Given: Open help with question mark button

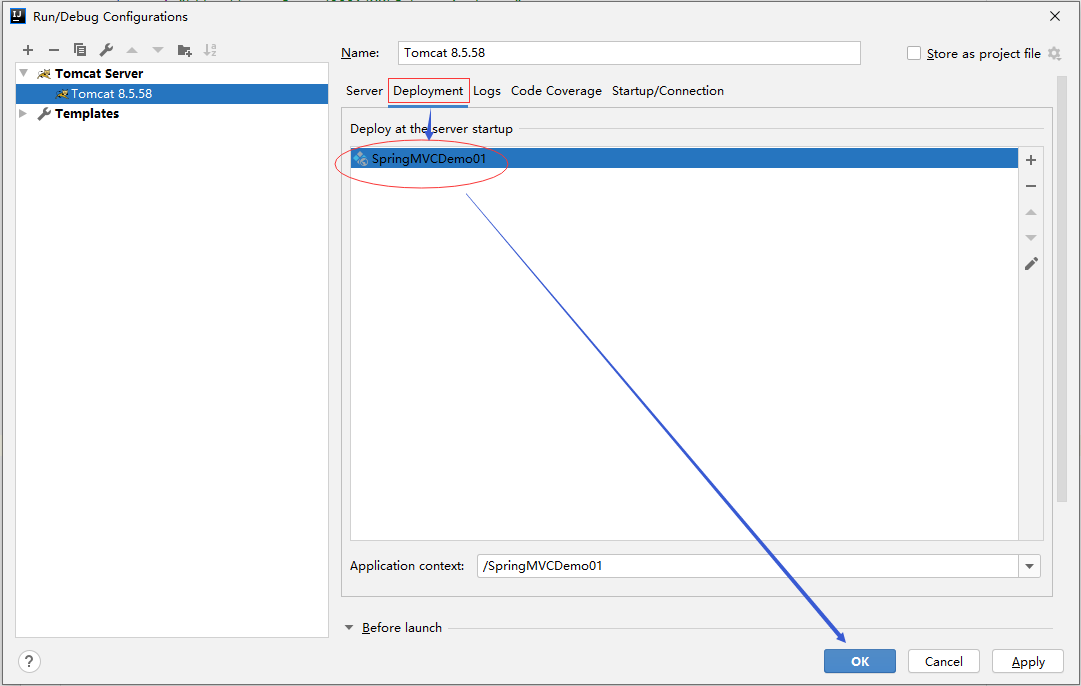Looking at the screenshot, I should (29, 662).
